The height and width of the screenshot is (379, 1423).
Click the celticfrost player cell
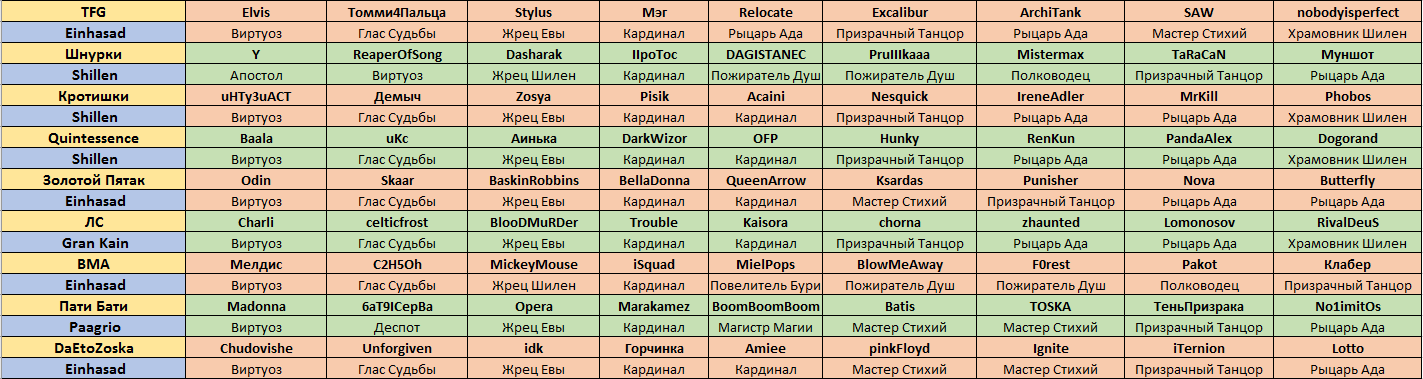396,222
